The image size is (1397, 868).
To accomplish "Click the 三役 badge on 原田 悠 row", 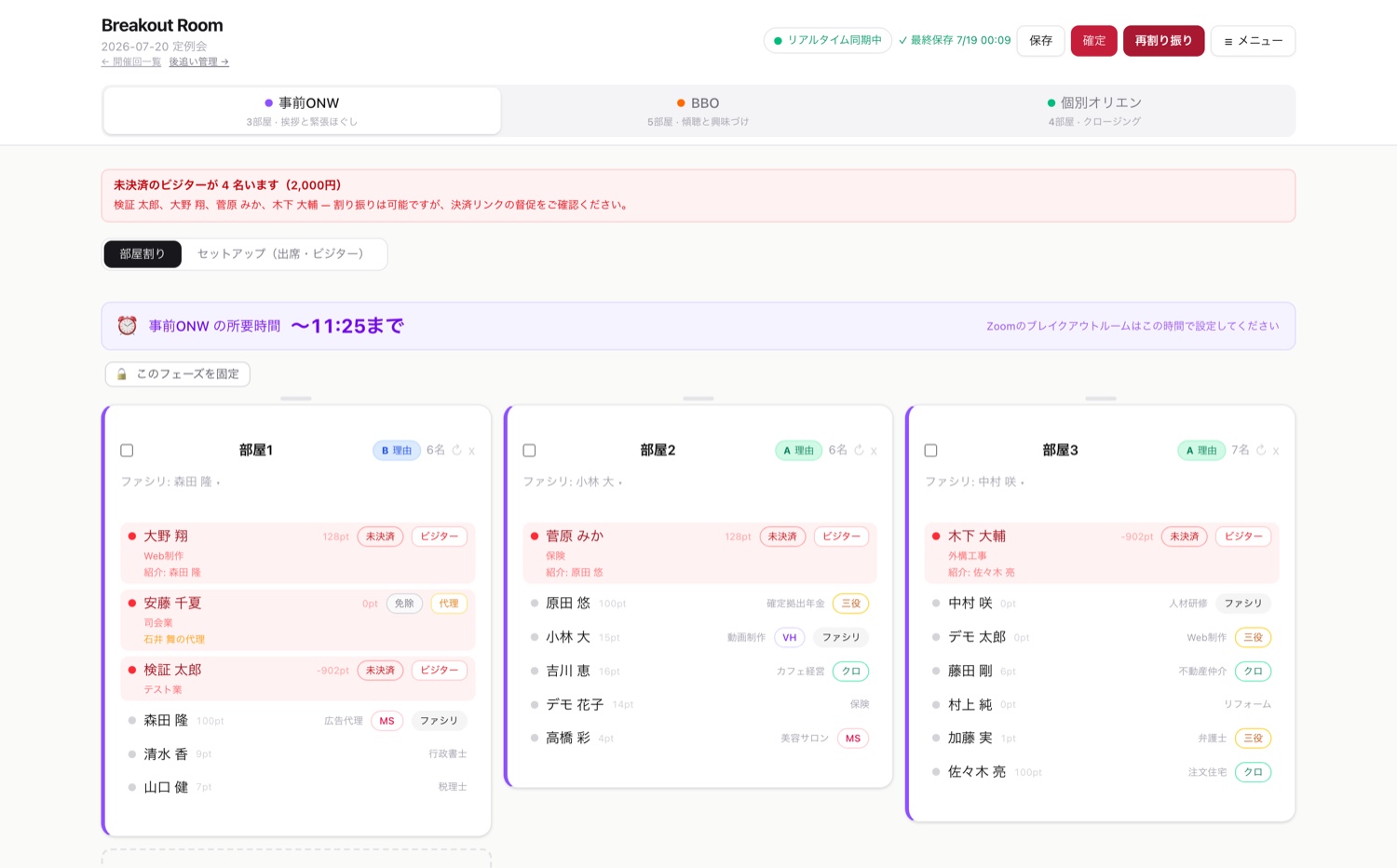I will (851, 604).
